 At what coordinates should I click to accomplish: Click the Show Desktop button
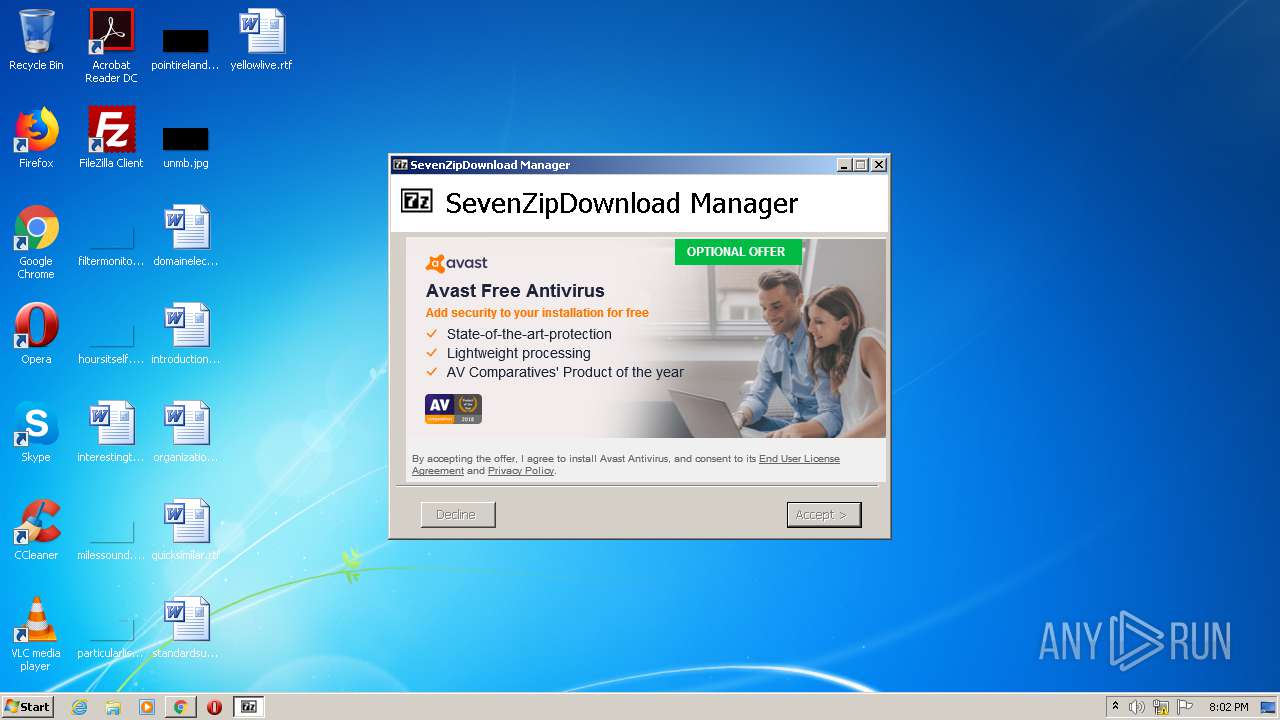(1269, 707)
